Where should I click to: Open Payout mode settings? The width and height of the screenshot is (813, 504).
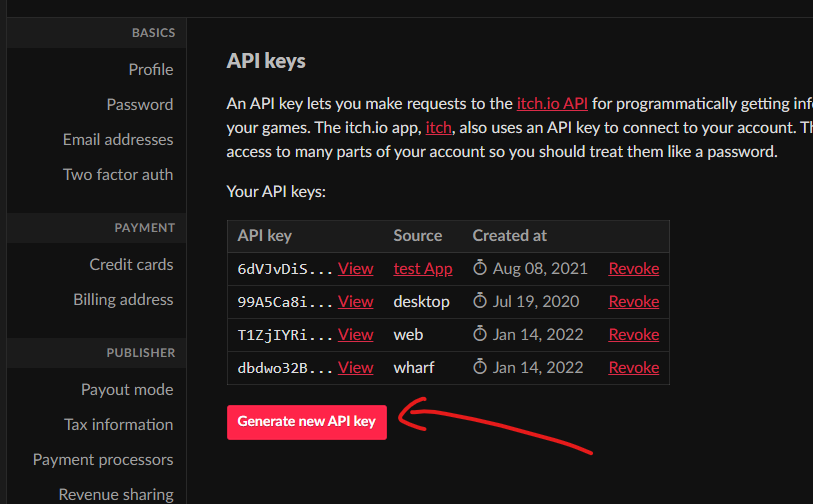click(127, 389)
